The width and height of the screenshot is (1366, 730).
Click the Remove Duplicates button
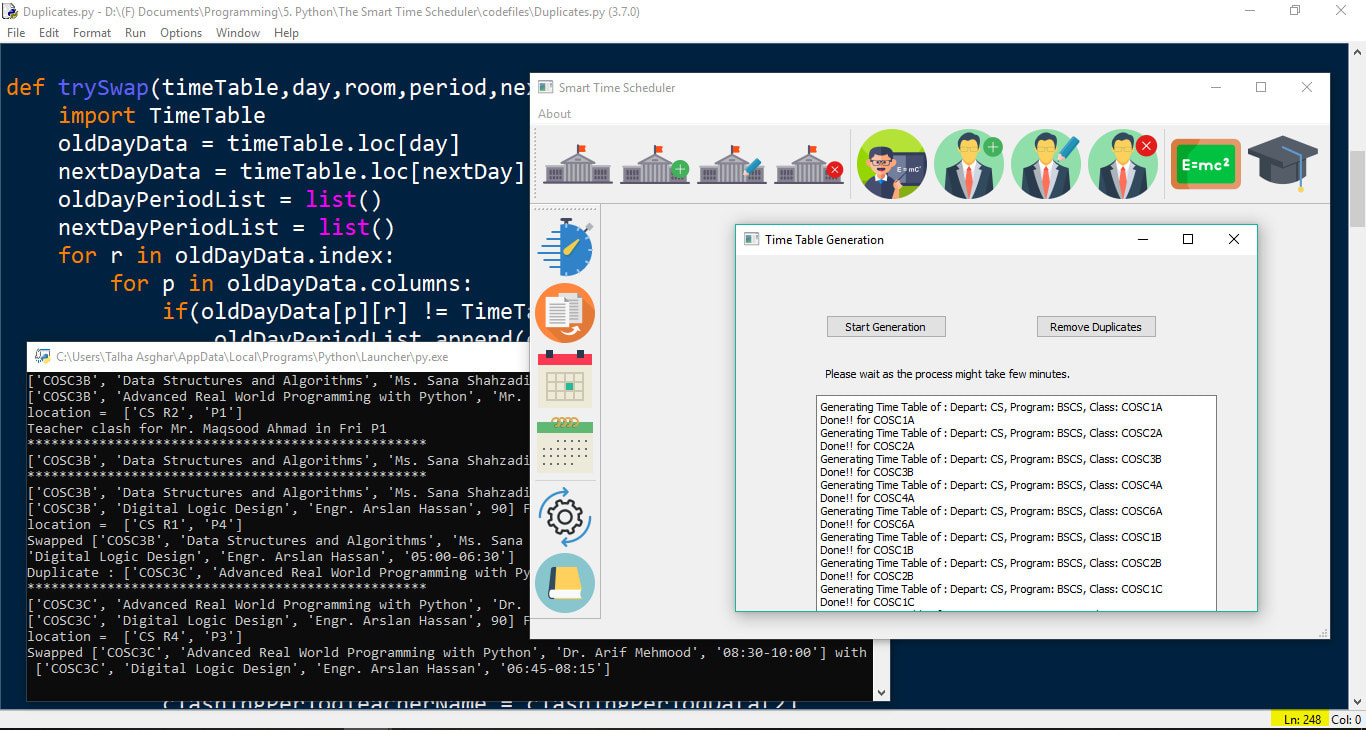[1096, 327]
